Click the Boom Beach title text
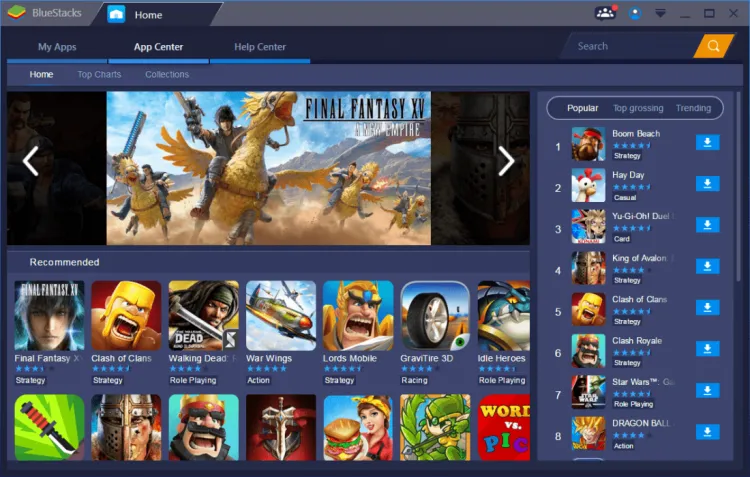This screenshot has height=477, width=750. point(636,133)
